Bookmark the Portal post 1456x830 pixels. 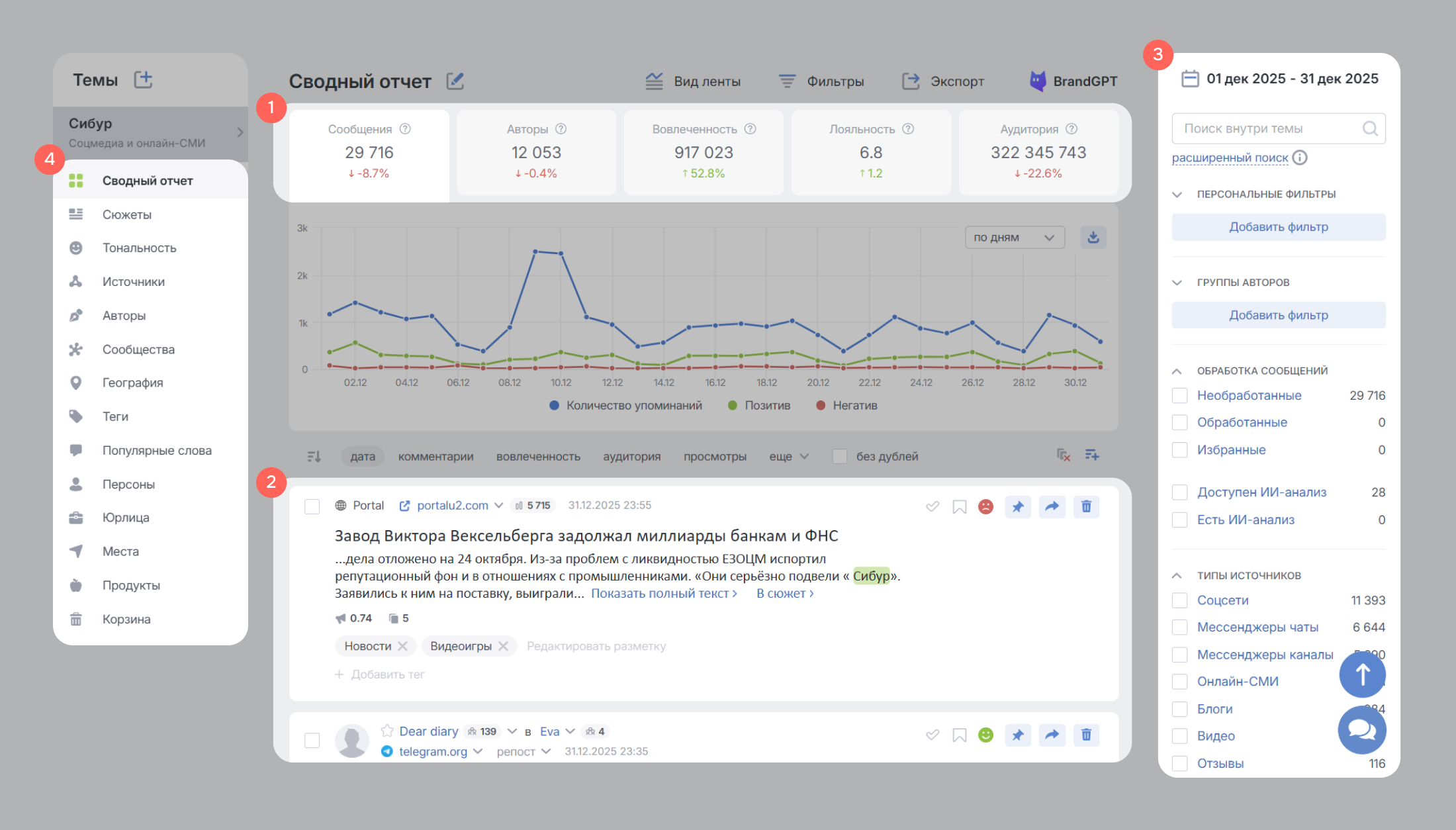(959, 506)
